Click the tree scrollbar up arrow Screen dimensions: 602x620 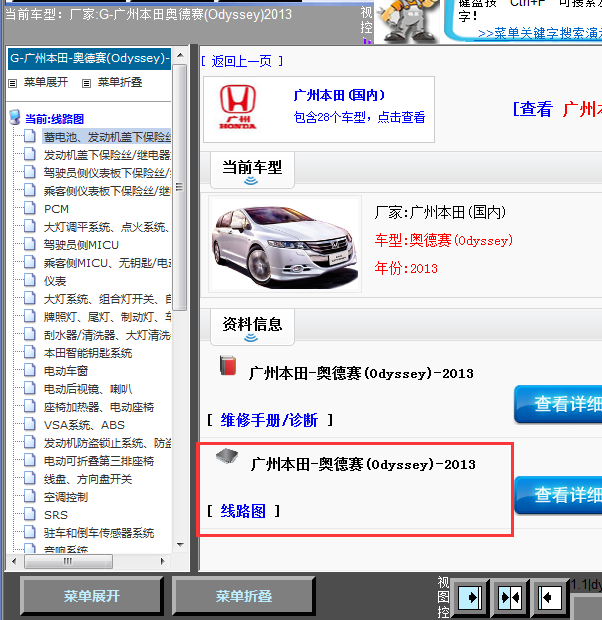tap(180, 55)
